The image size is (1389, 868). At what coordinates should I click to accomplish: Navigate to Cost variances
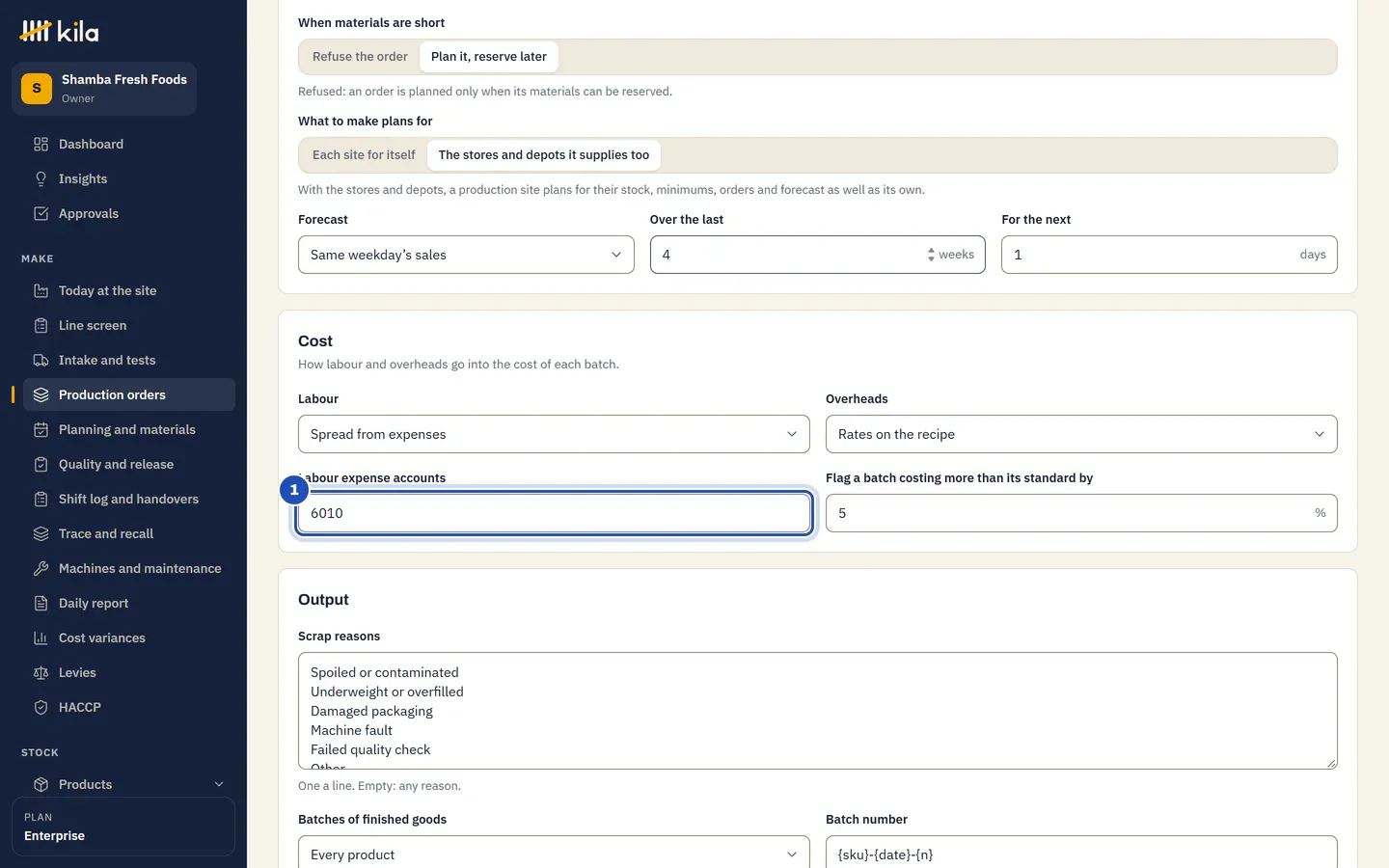(129, 638)
